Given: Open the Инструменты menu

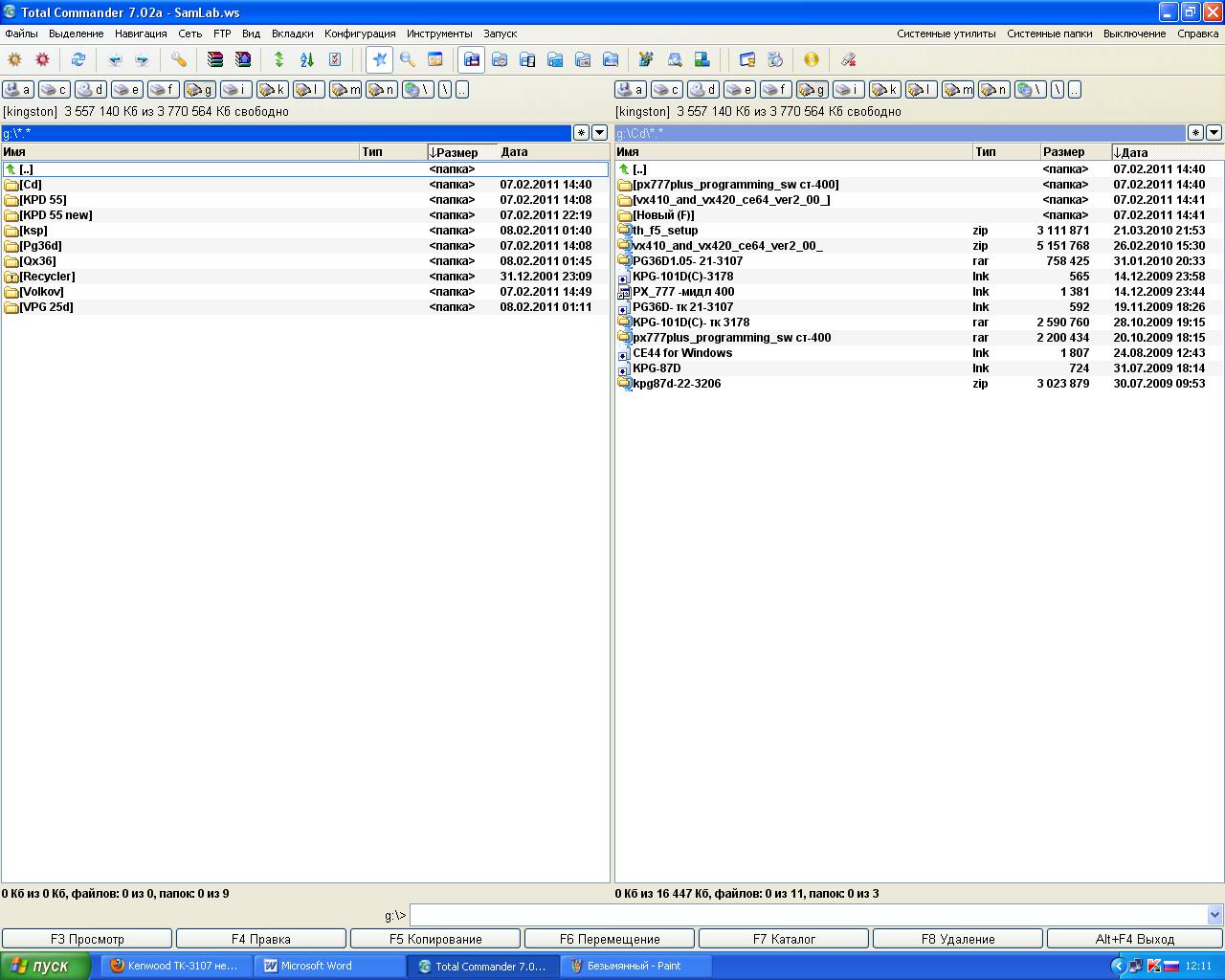Looking at the screenshot, I should pyautogui.click(x=439, y=33).
